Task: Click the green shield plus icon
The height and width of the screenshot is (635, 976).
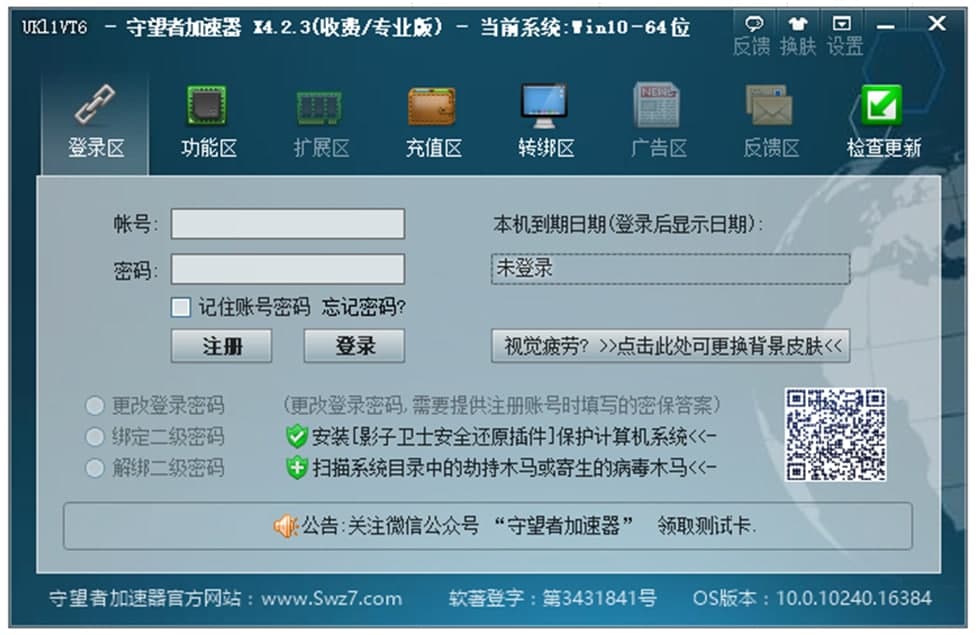Action: tap(297, 468)
